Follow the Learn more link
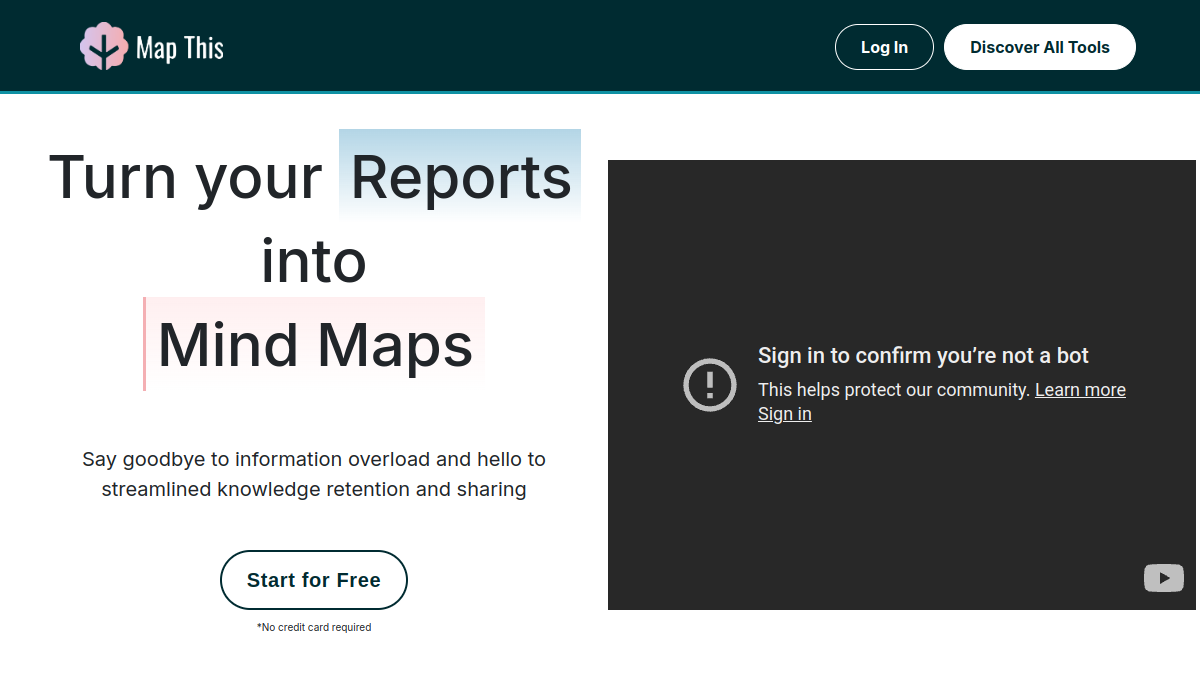This screenshot has height=675, width=1200. [1080, 390]
